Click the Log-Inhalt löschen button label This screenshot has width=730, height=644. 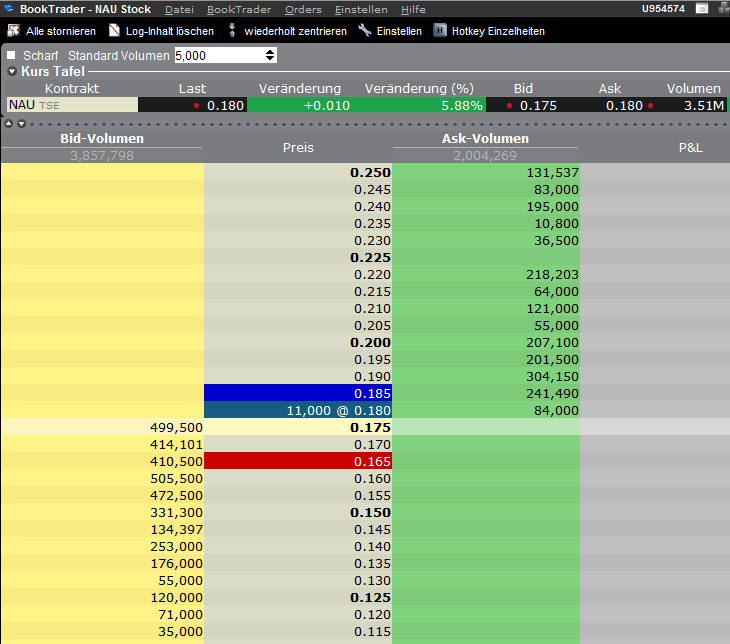point(170,31)
